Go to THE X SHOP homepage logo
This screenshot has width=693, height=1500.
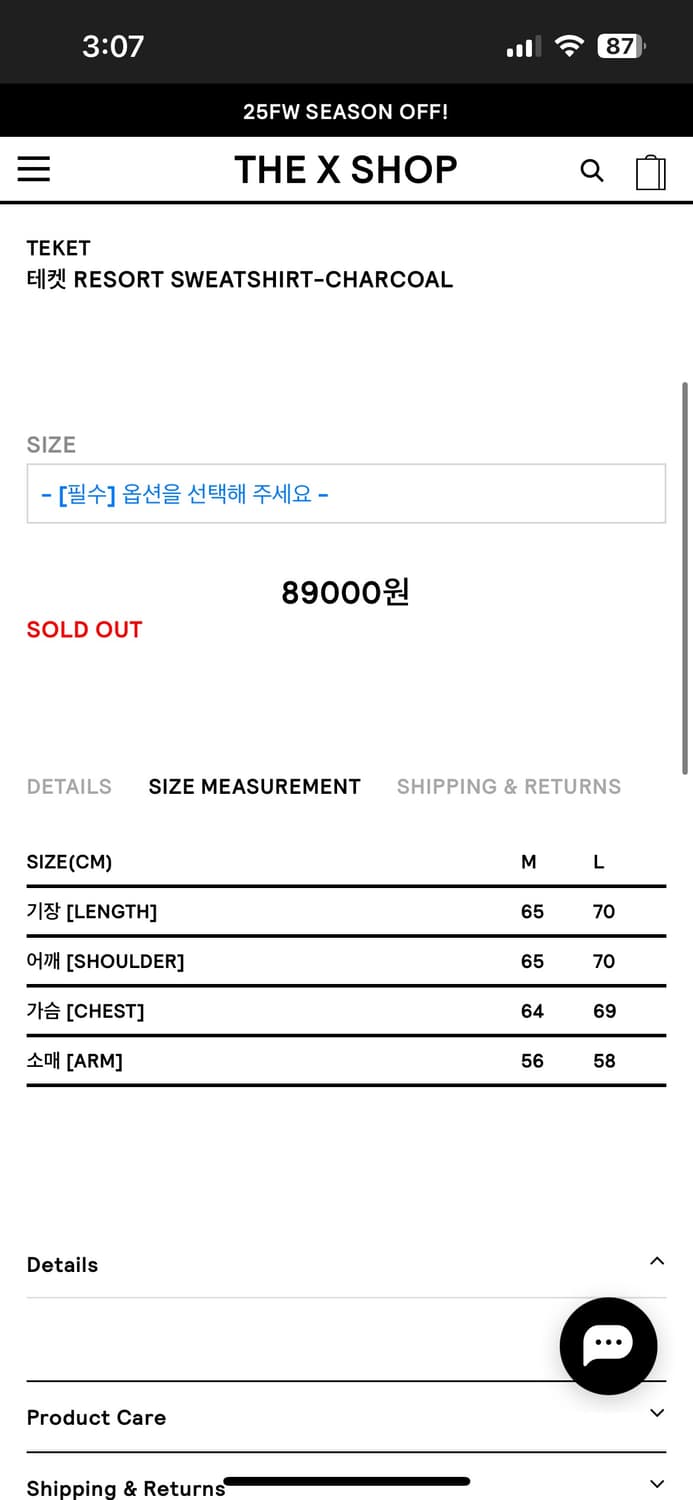(x=346, y=170)
